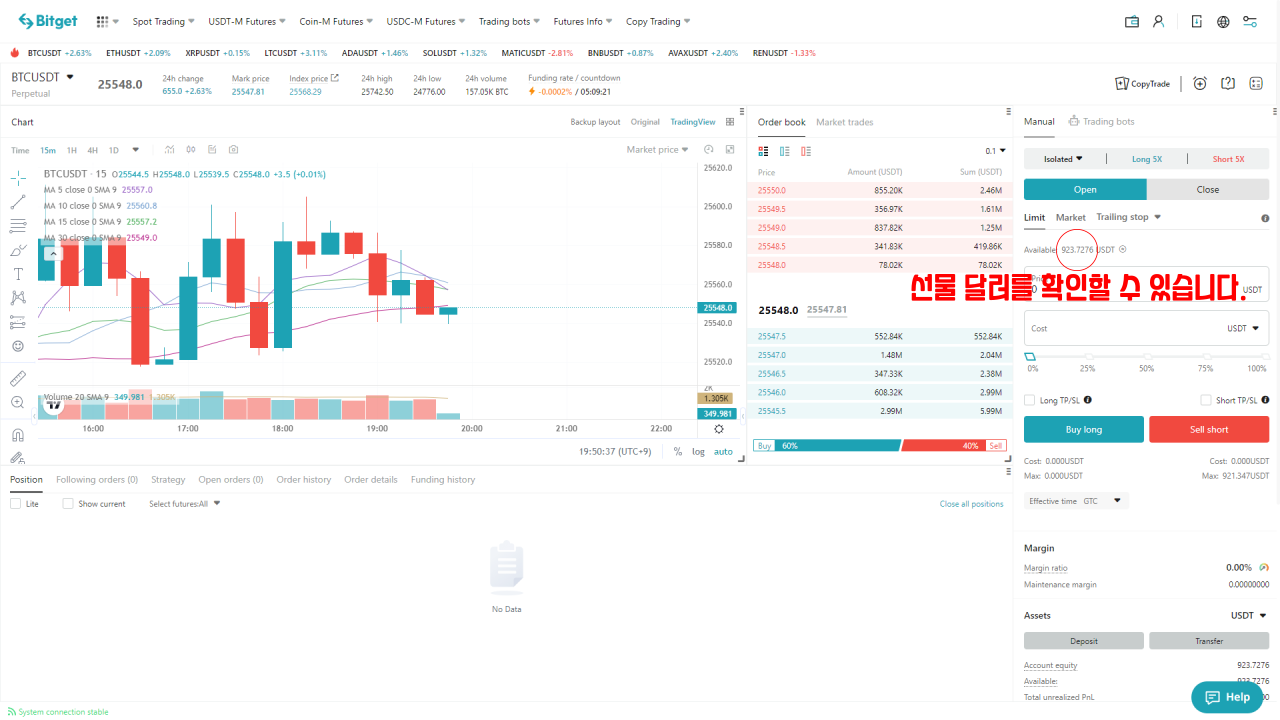1280x720 pixels.
Task: Switch to the Close position button
Action: [1208, 189]
